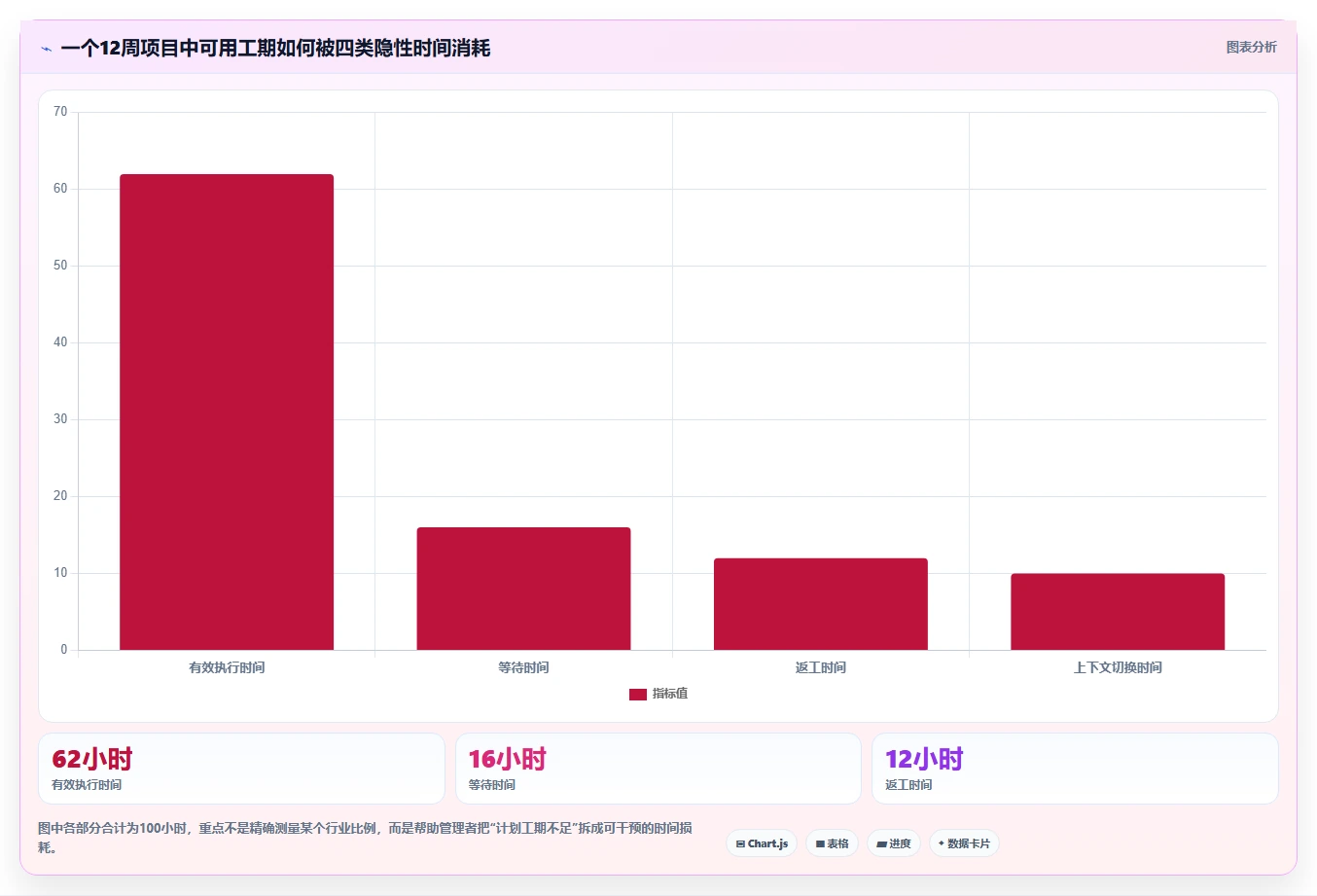Viewport: 1317px width, 896px height.
Task: Click the y-axis value 60
Action: pos(60,189)
